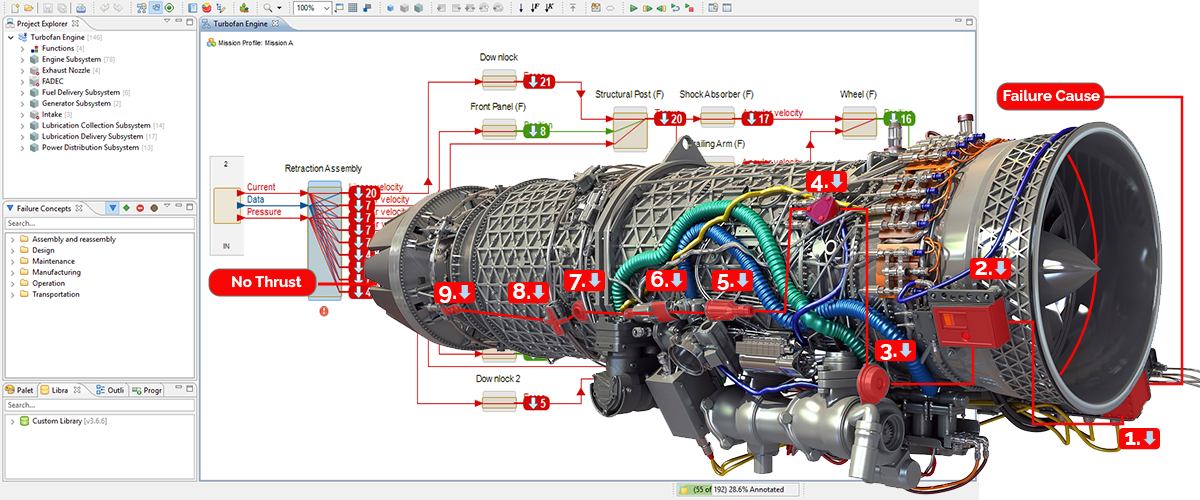1200x500 pixels.
Task: Click the red Stop icon in toolbar
Action: [690, 8]
